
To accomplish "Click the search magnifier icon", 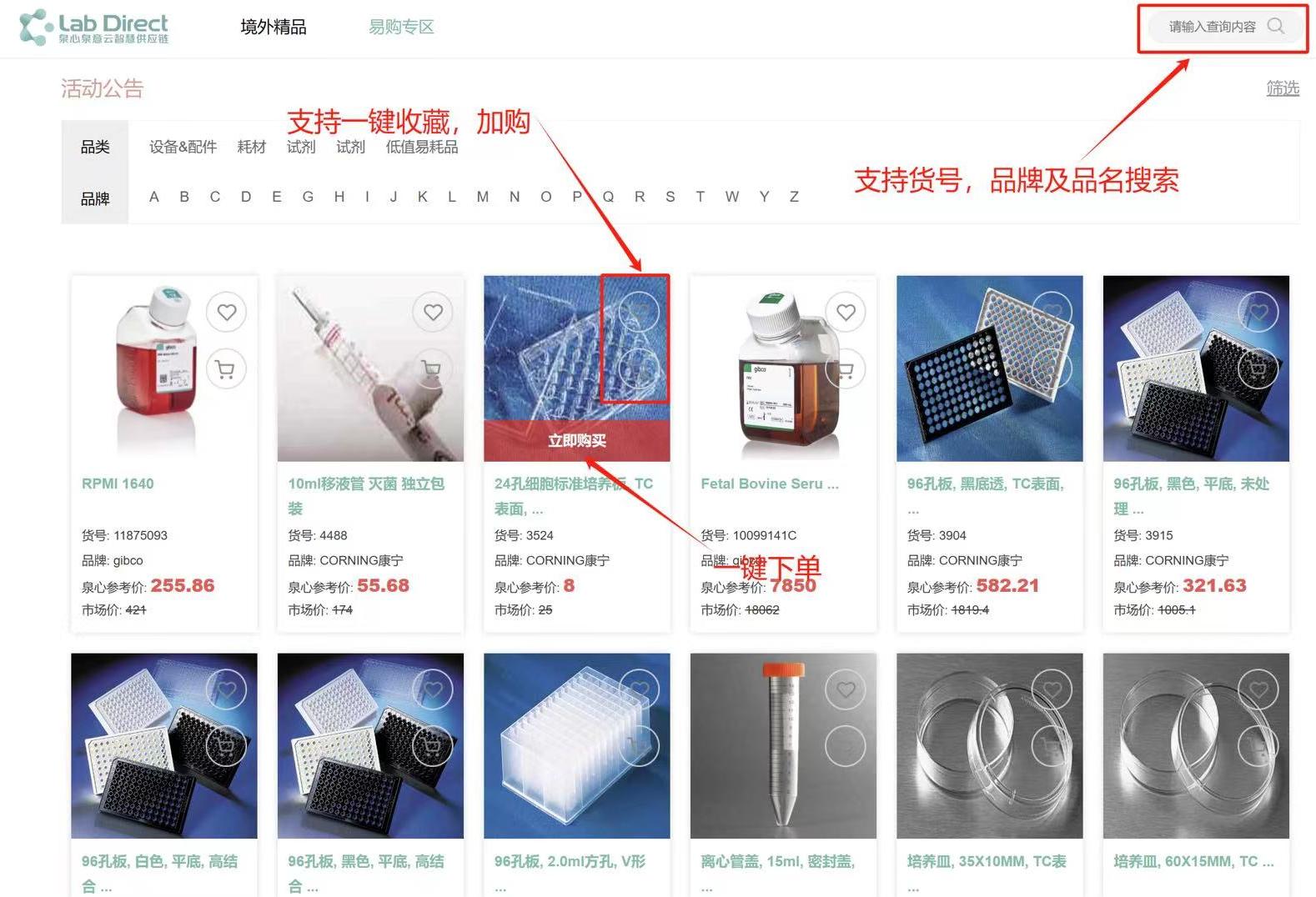I will click(x=1275, y=26).
